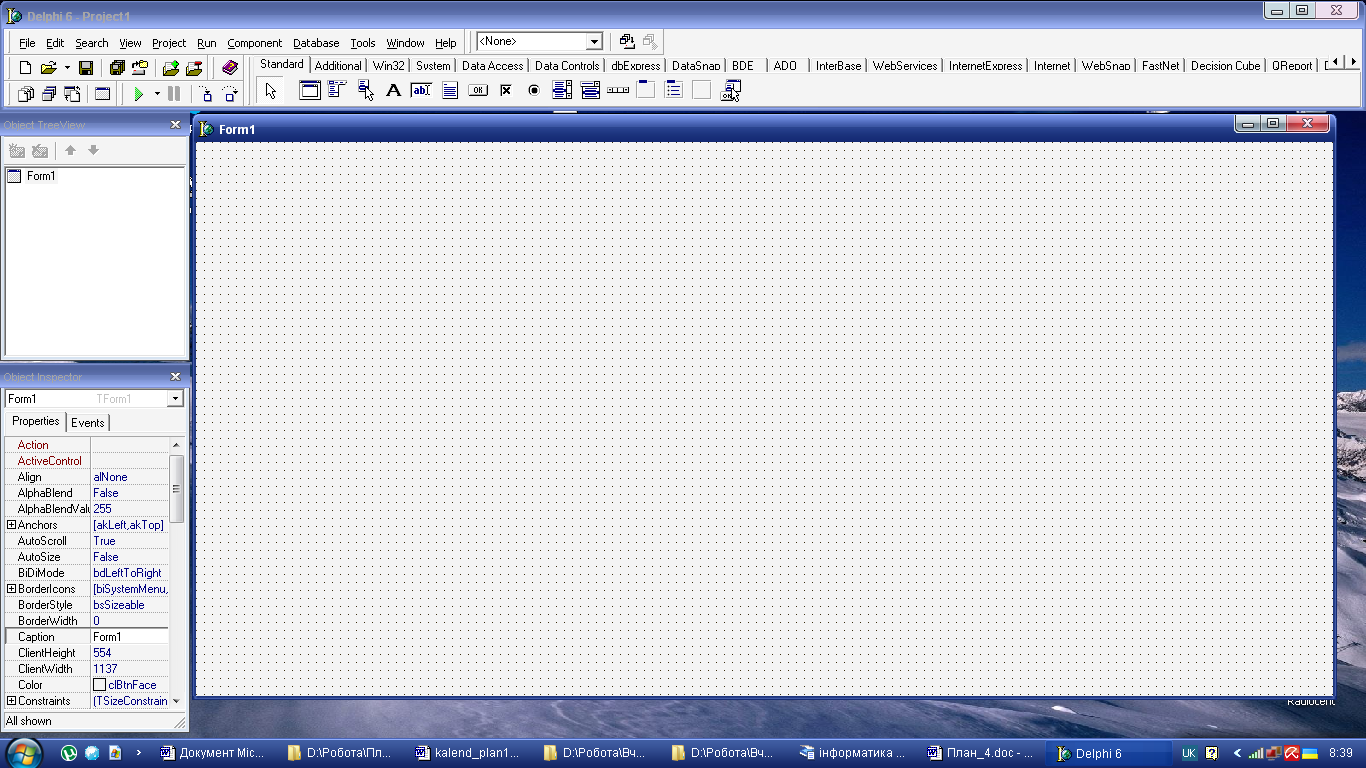Select the RadioButton component icon
Viewport: 1366px width, 768px height.
(534, 91)
